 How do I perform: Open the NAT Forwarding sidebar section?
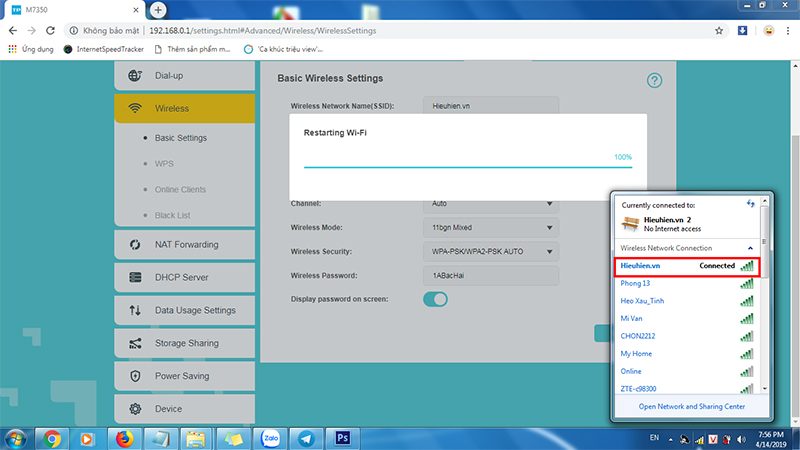[185, 244]
